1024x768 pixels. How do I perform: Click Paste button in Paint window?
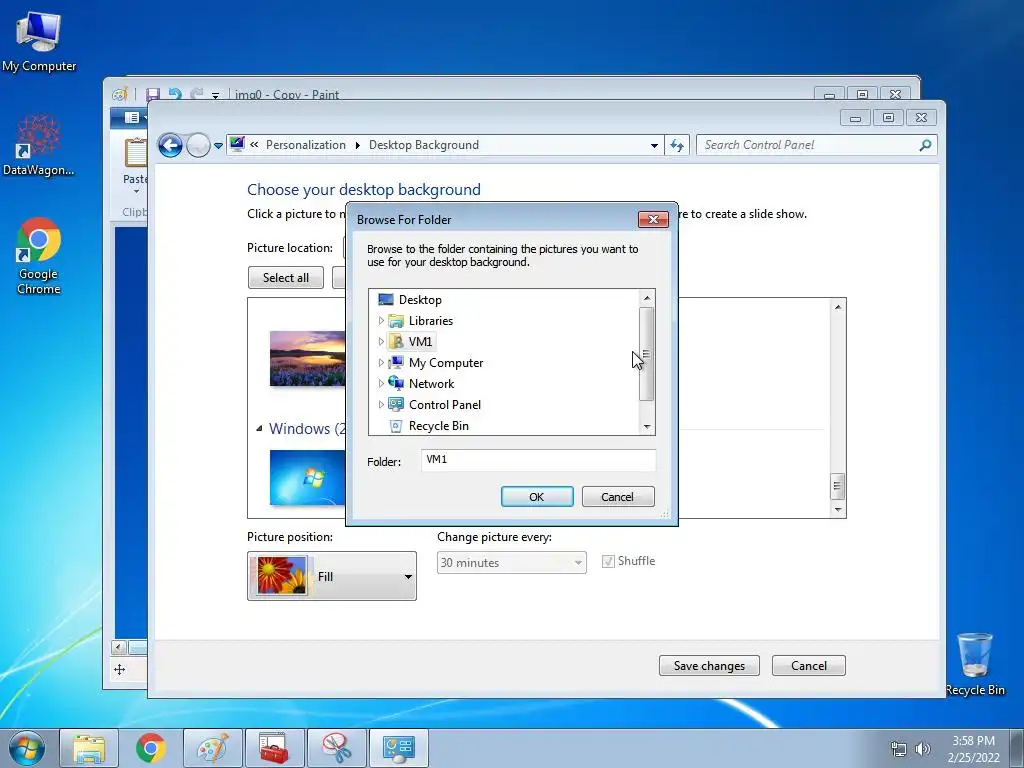[135, 167]
